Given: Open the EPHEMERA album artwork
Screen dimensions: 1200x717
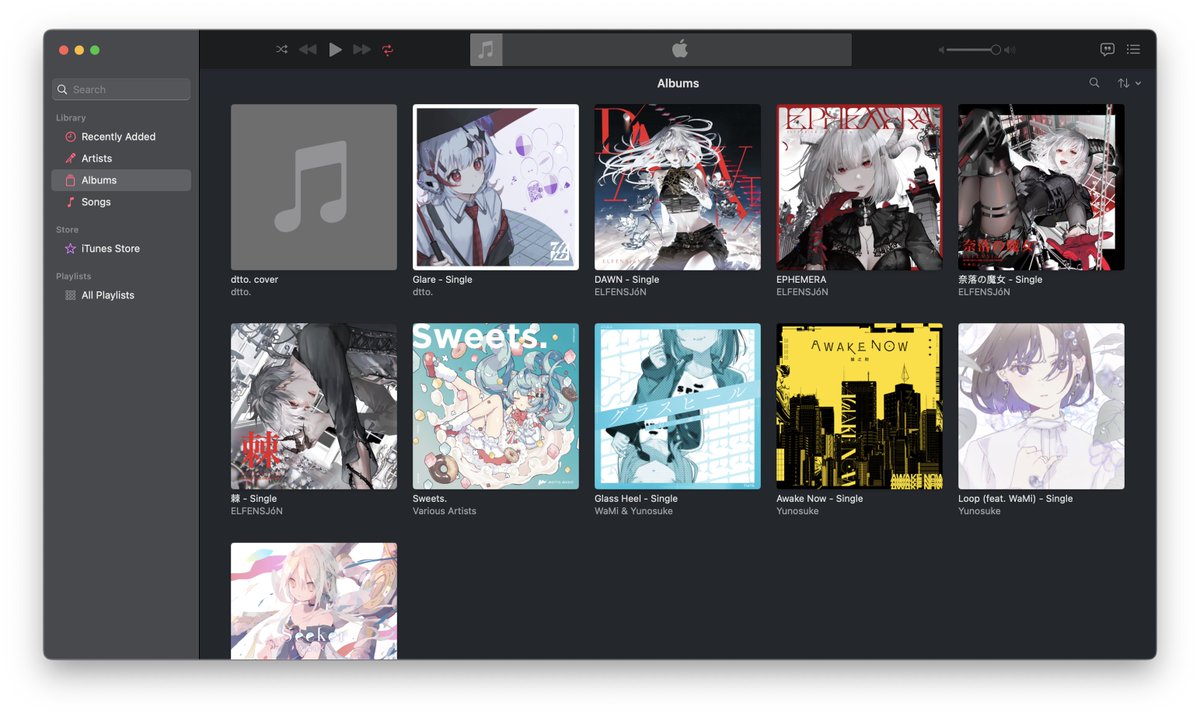Looking at the screenshot, I should coord(860,187).
